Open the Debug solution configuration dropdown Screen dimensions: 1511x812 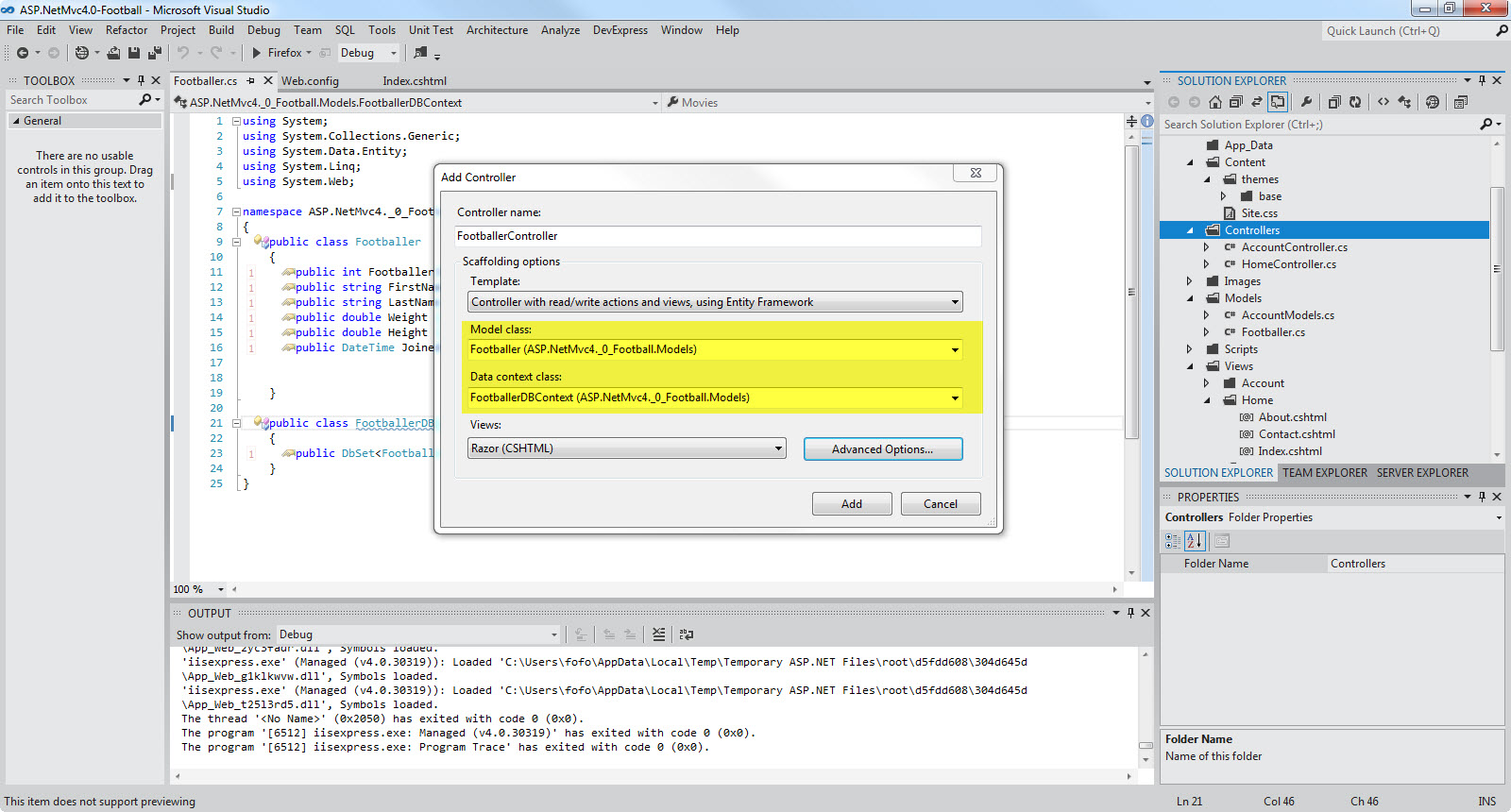393,53
